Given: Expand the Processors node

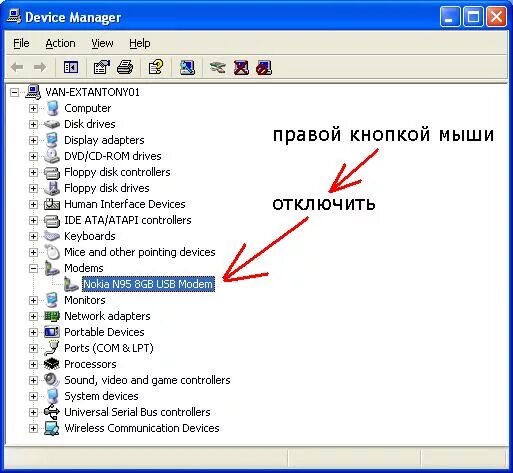Looking at the screenshot, I should (x=33, y=364).
